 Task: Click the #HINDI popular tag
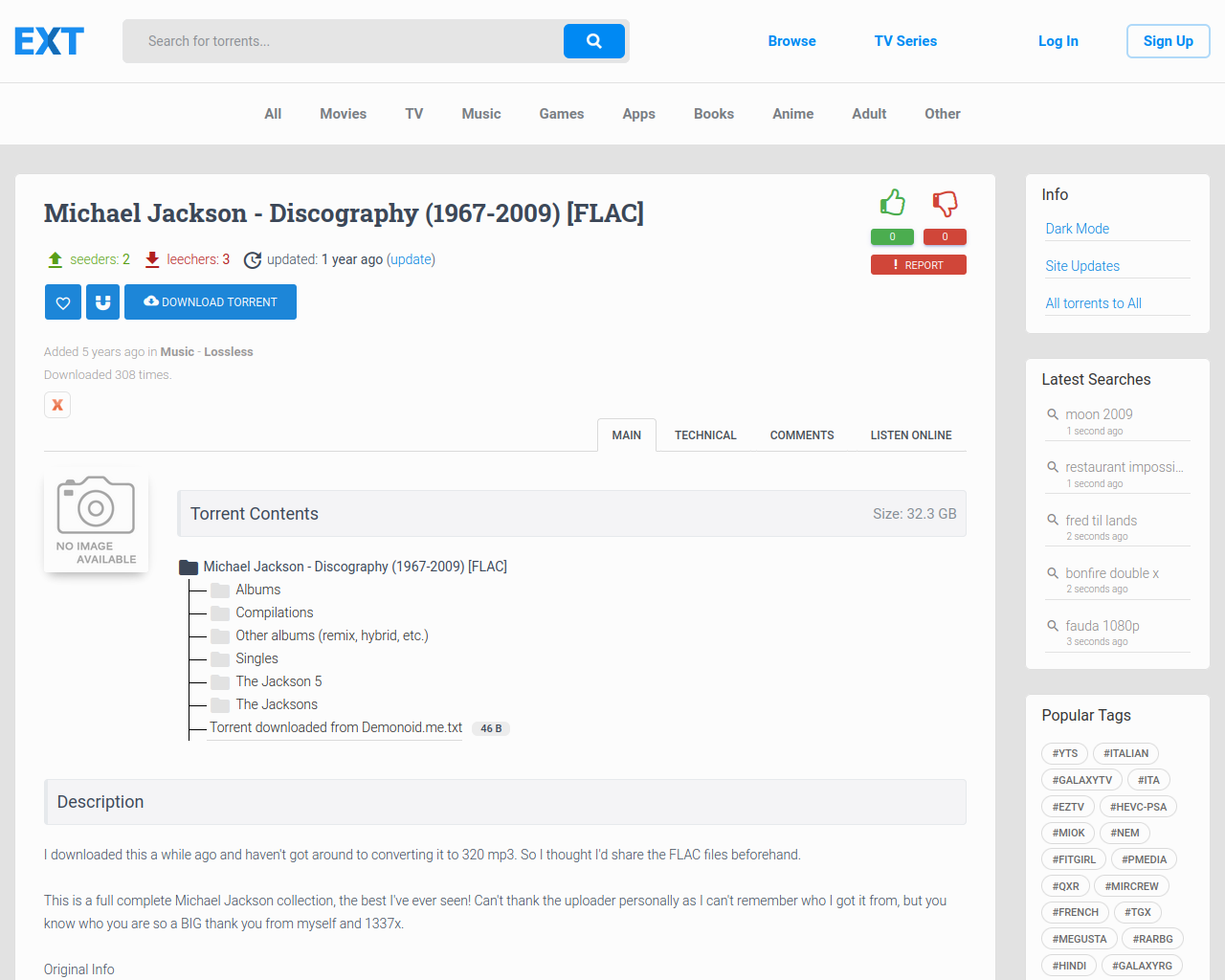pos(1069,966)
